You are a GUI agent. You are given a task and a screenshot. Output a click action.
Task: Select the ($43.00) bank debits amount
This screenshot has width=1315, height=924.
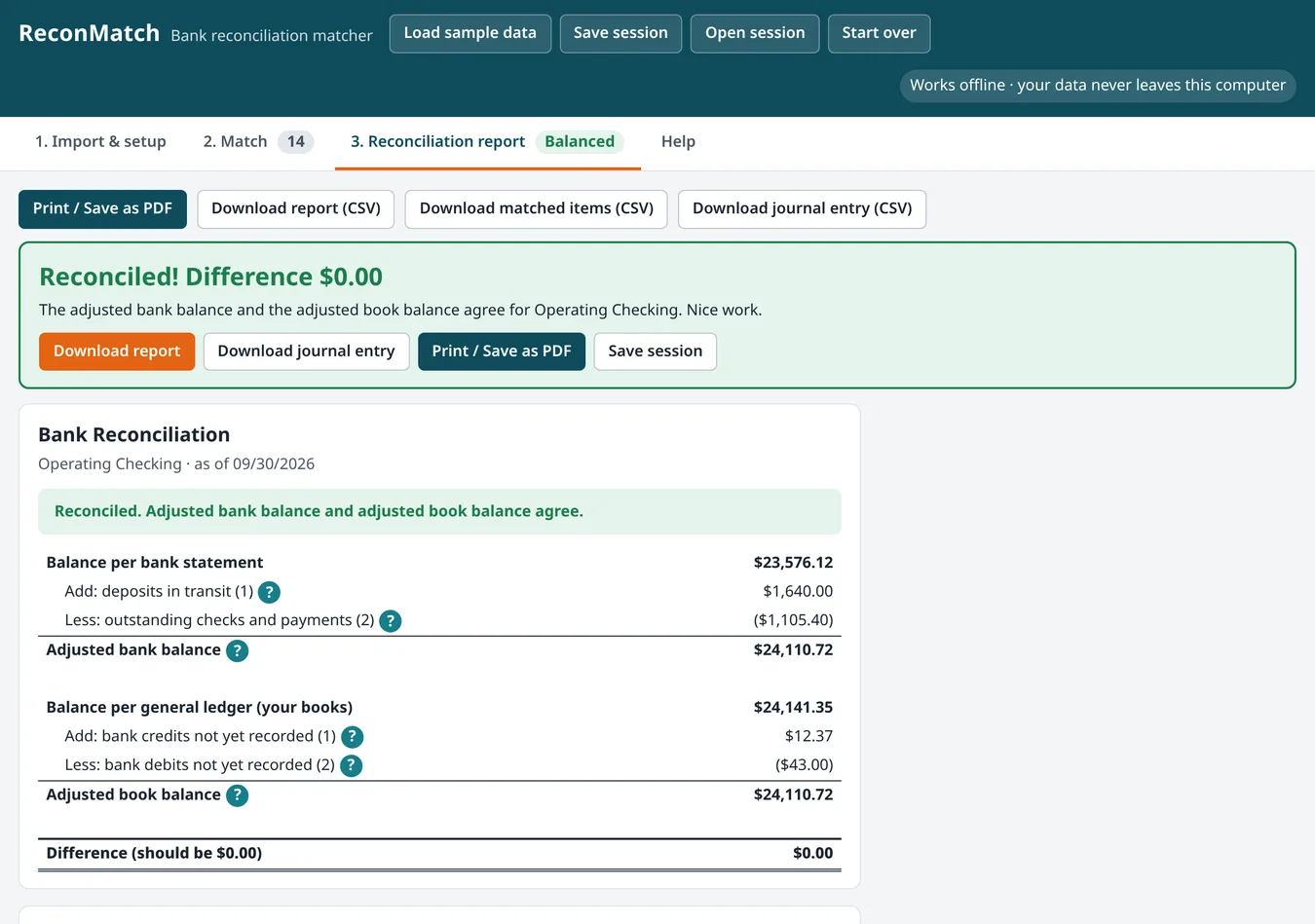click(x=805, y=765)
